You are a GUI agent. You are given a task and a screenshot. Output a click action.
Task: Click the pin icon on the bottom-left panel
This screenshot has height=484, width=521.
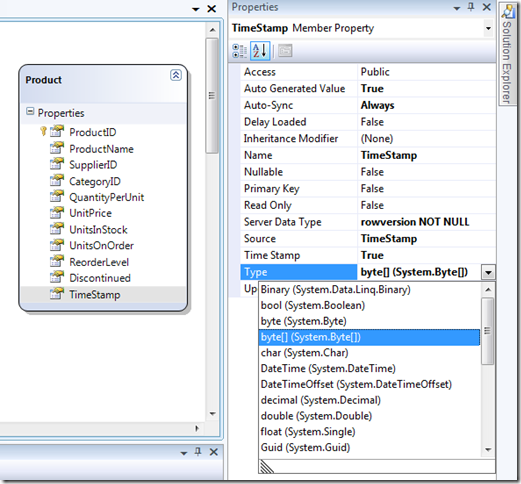(198, 452)
